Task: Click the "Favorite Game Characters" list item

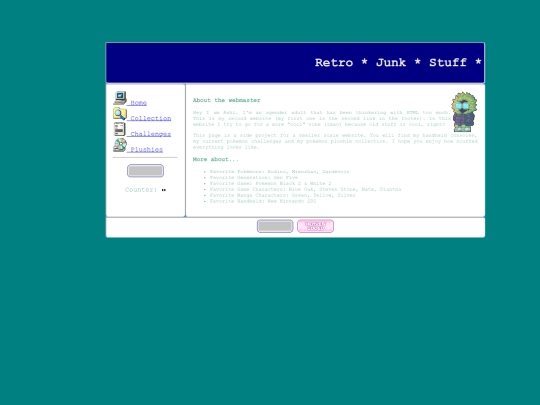Action: click(x=305, y=189)
